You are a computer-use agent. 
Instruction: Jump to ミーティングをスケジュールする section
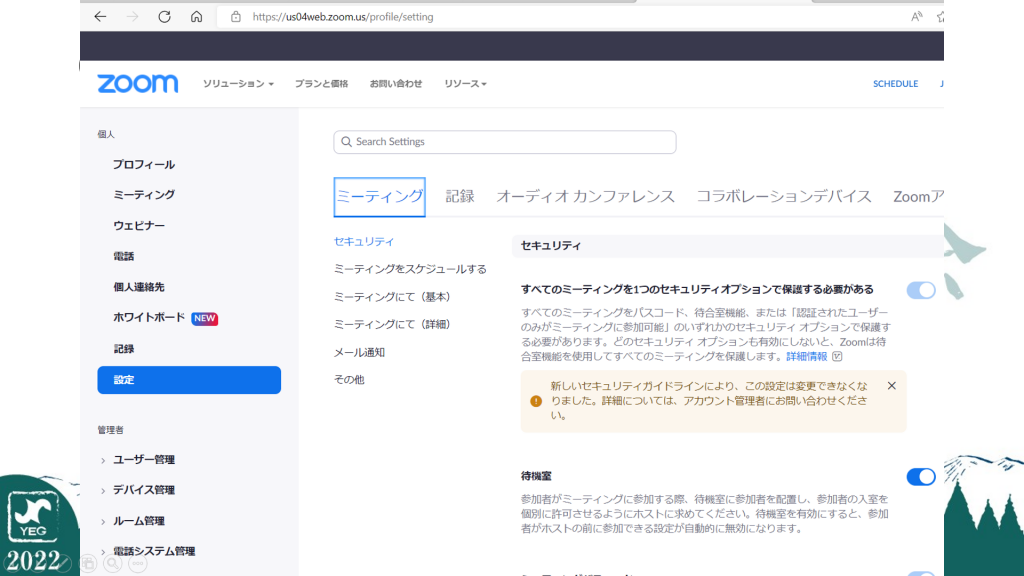(x=410, y=269)
